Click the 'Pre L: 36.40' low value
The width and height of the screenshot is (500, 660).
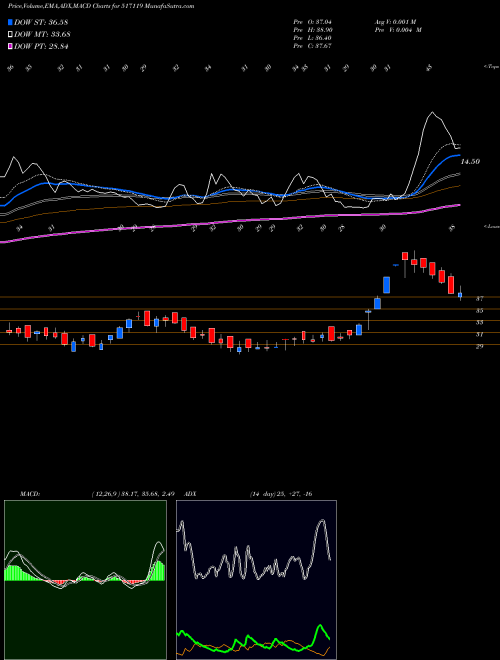[x=312, y=38]
